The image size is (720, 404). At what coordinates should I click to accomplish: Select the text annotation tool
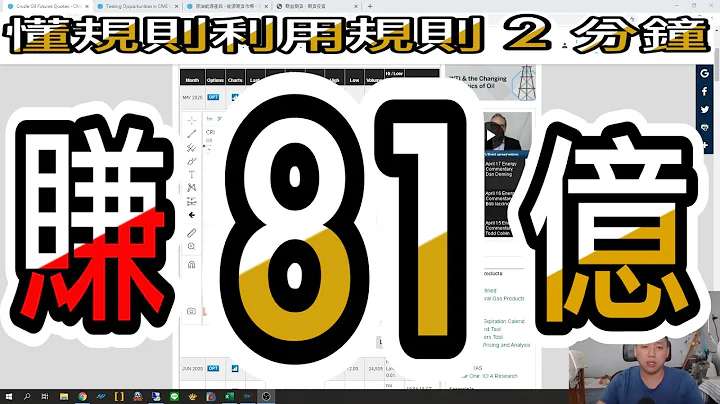(x=191, y=174)
